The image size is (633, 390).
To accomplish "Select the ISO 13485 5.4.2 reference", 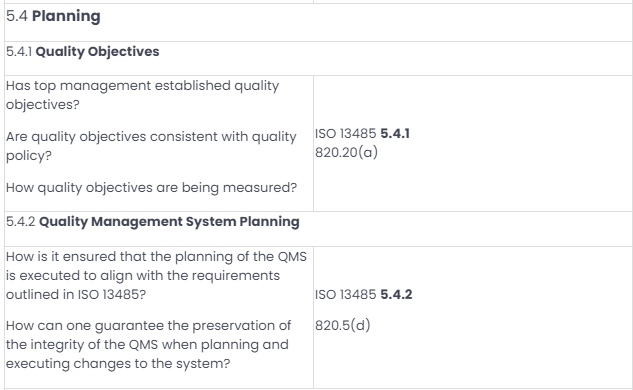I will [363, 294].
